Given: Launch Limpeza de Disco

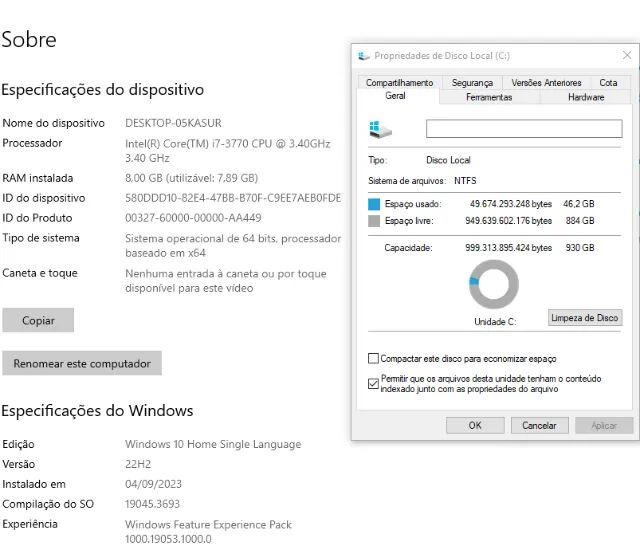Looking at the screenshot, I should [x=584, y=318].
